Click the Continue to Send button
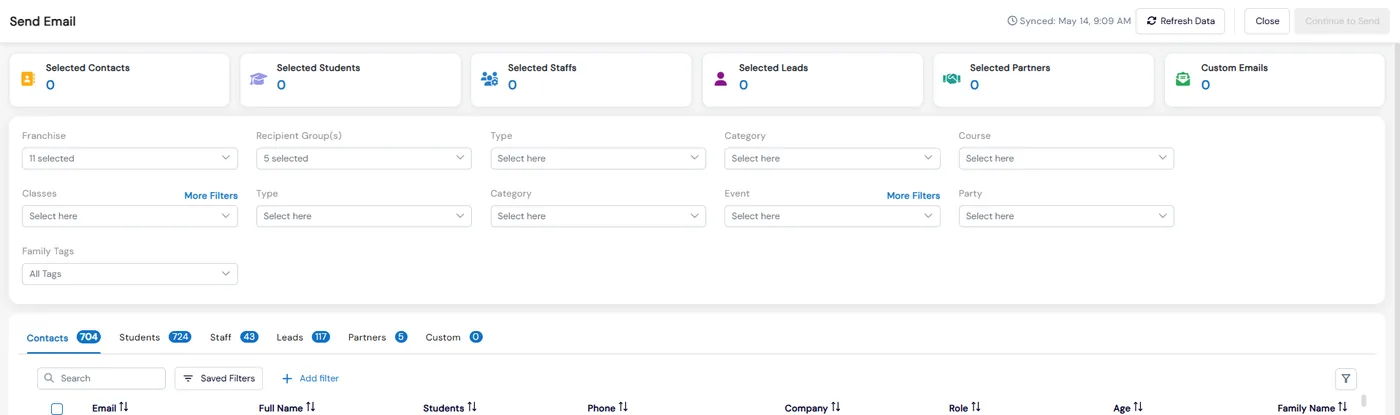 tap(1342, 21)
